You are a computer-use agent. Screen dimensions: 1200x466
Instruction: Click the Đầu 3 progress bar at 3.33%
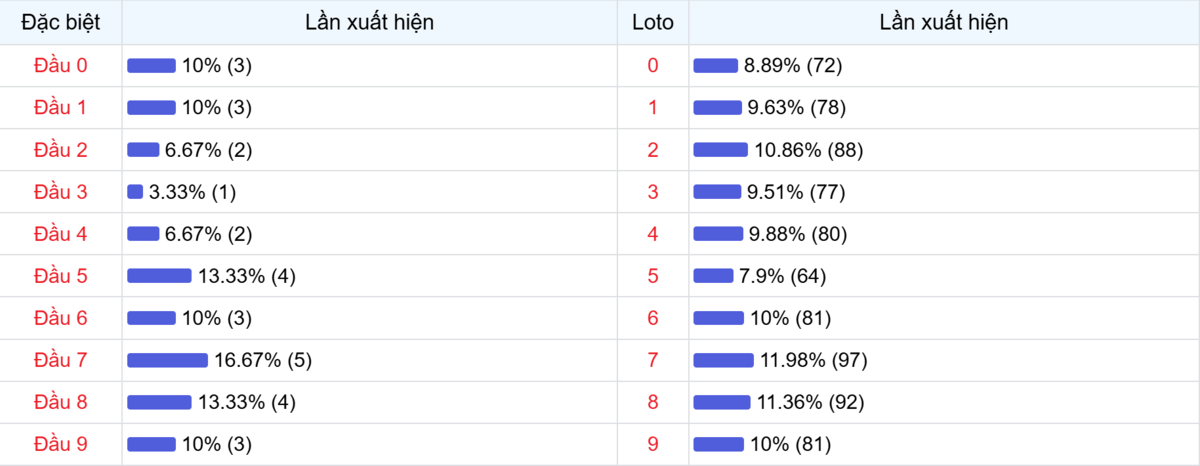pos(135,192)
